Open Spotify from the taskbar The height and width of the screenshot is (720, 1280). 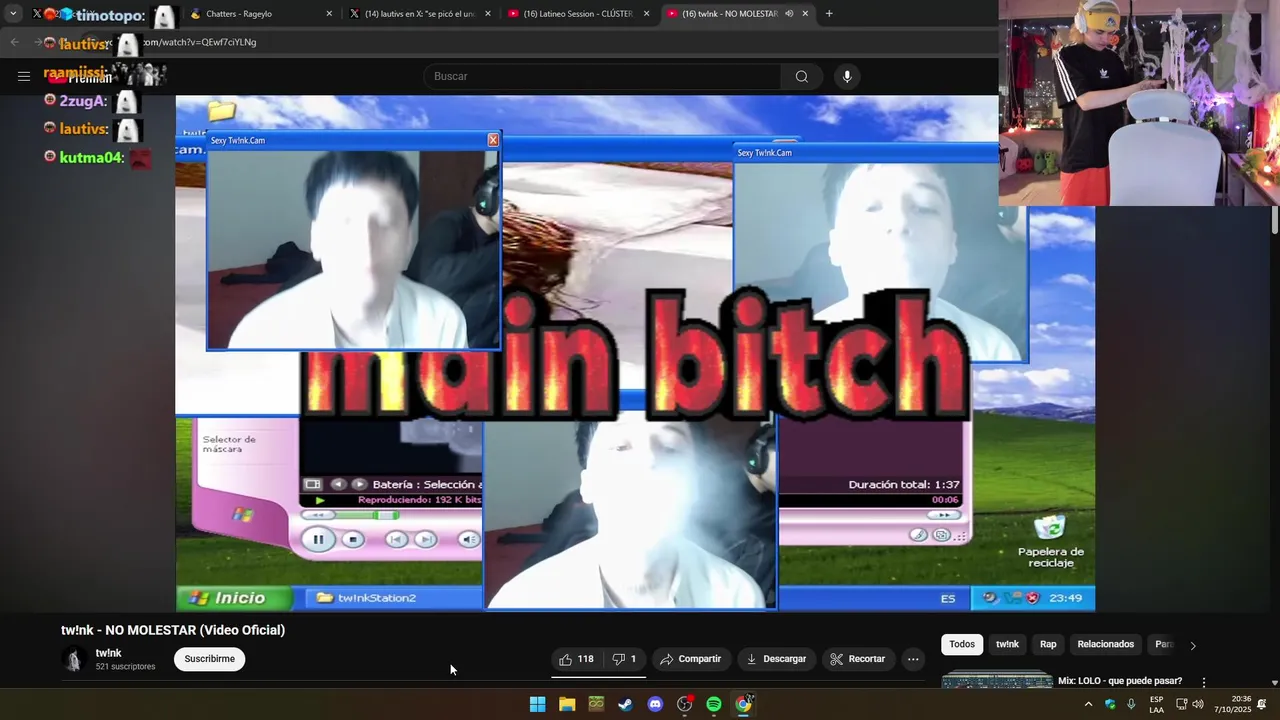[x=714, y=704]
